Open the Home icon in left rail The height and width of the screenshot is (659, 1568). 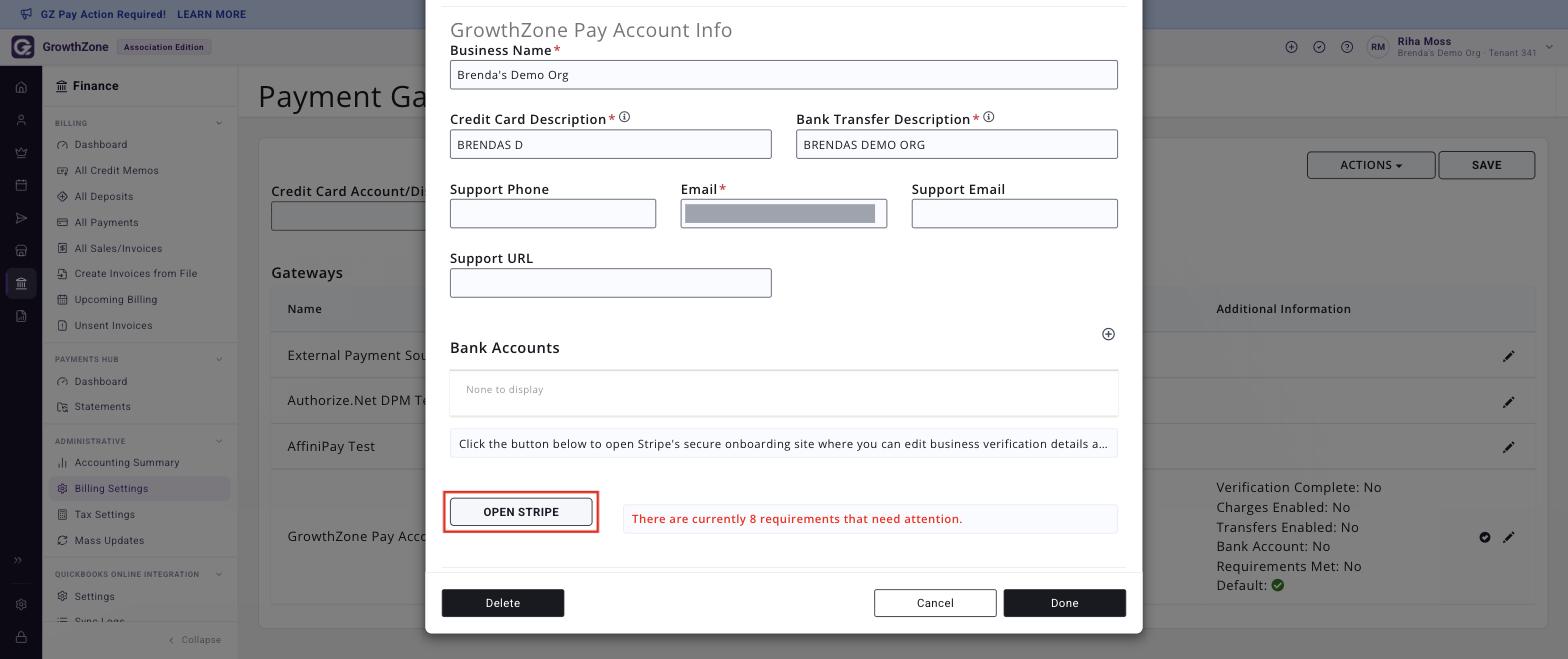[x=21, y=87]
